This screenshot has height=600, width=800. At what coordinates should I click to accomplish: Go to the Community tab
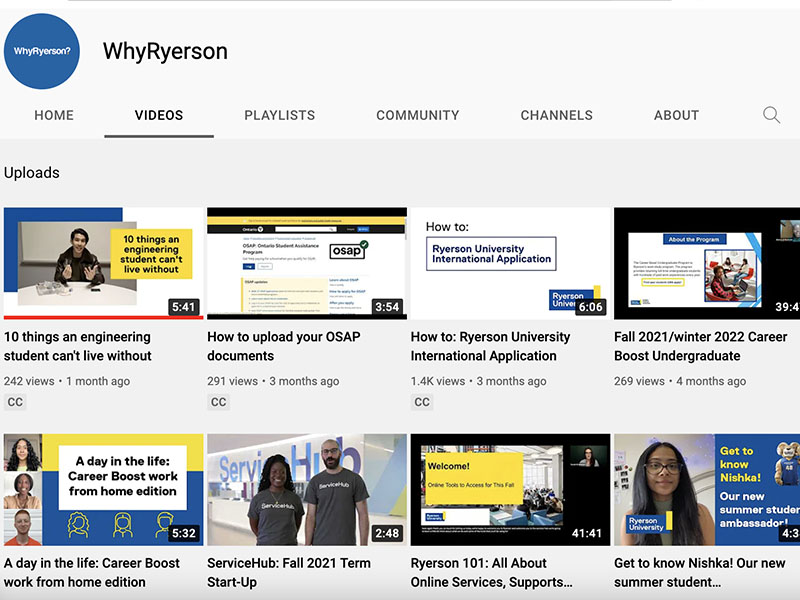[x=417, y=115]
